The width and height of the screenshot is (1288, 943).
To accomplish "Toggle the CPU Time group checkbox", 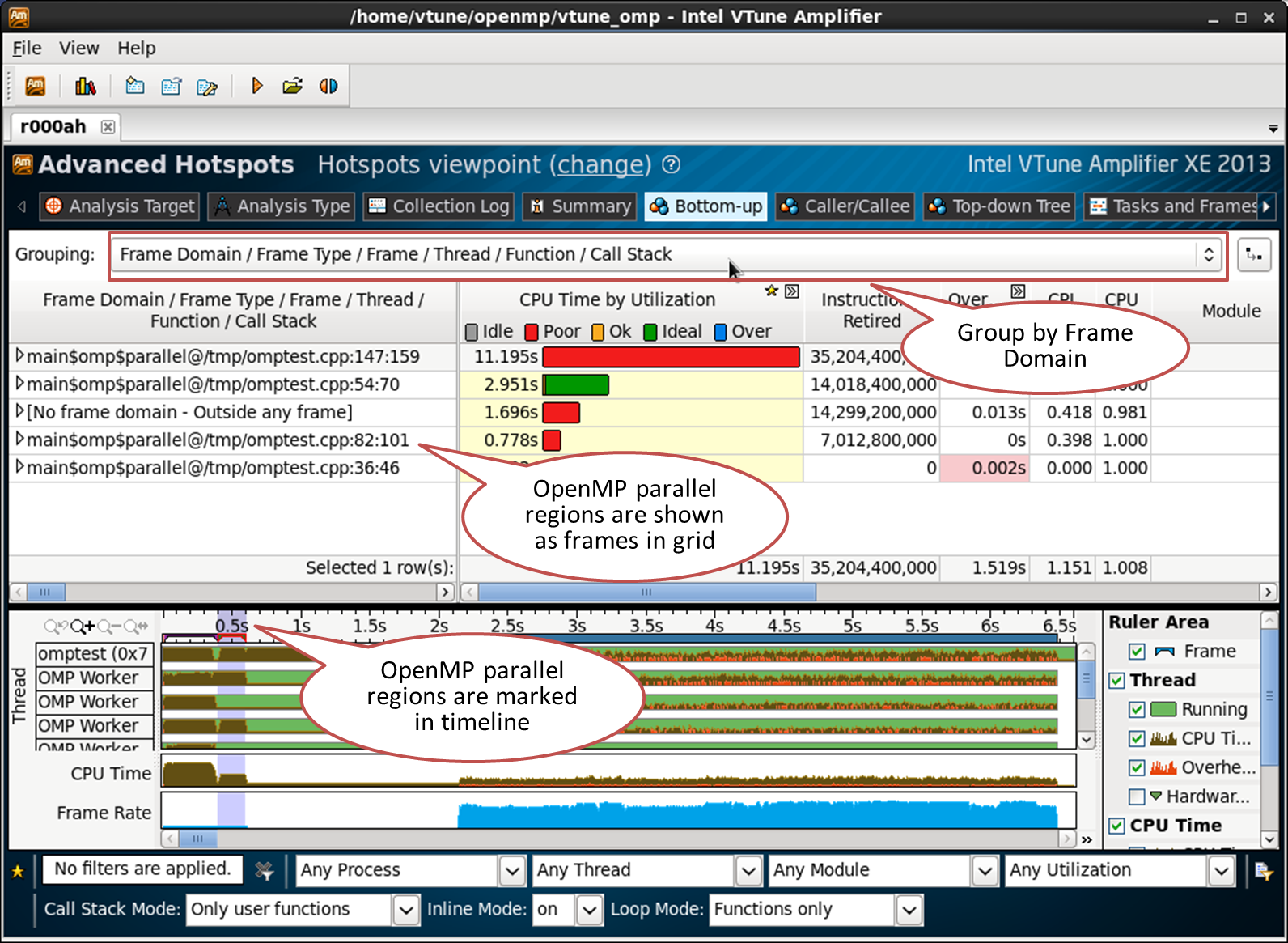I will coord(1116,826).
